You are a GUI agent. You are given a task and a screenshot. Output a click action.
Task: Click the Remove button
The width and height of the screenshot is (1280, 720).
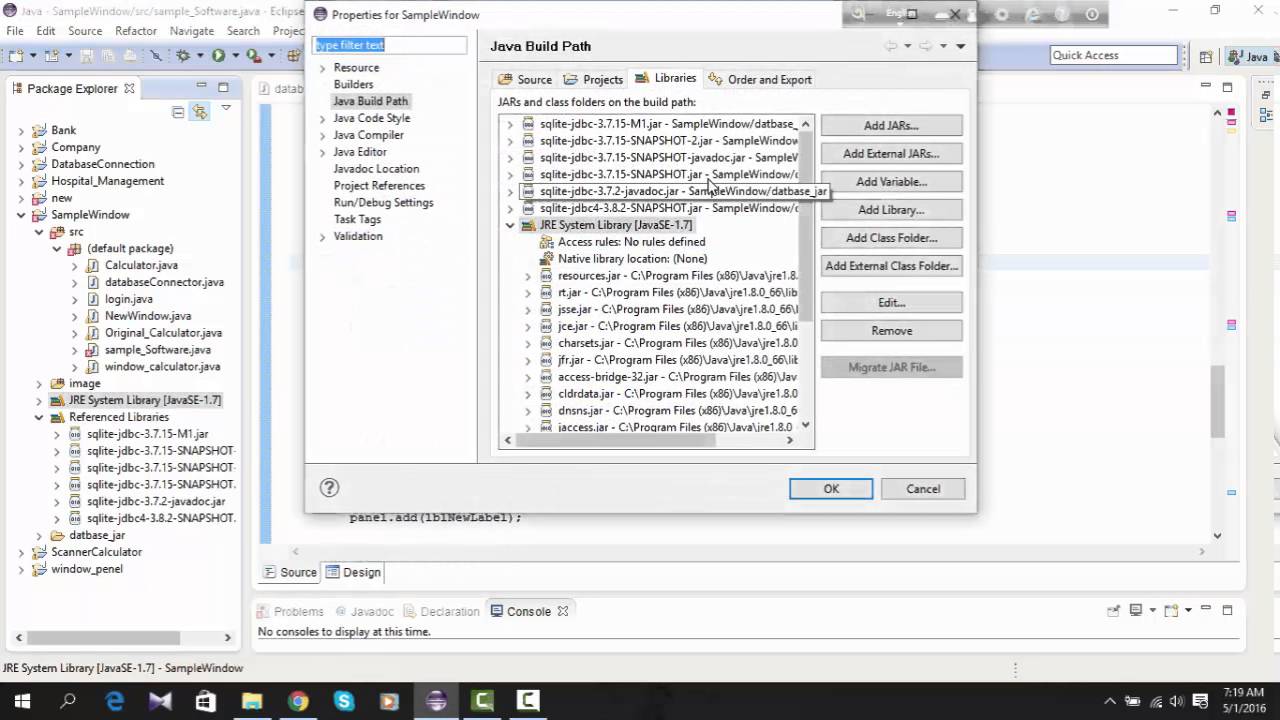click(891, 331)
